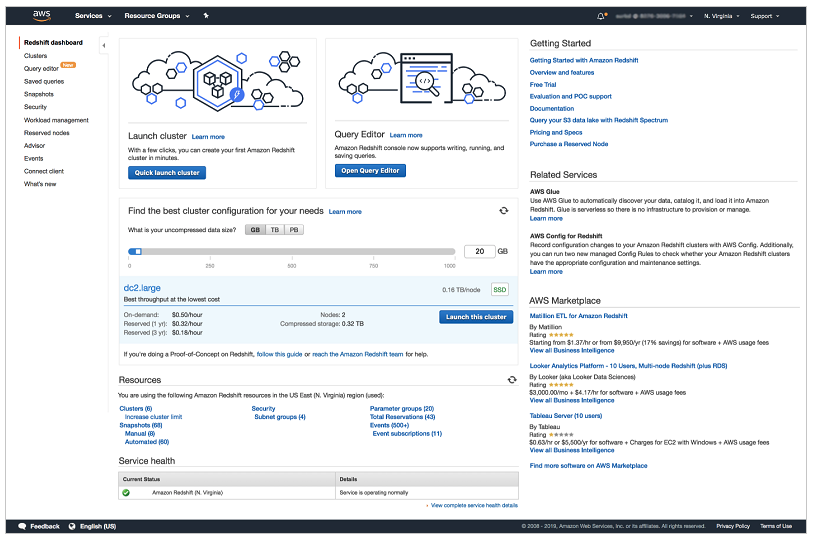Open the Privacy Policy footer link
The width and height of the screenshot is (813, 543).
pos(733,526)
